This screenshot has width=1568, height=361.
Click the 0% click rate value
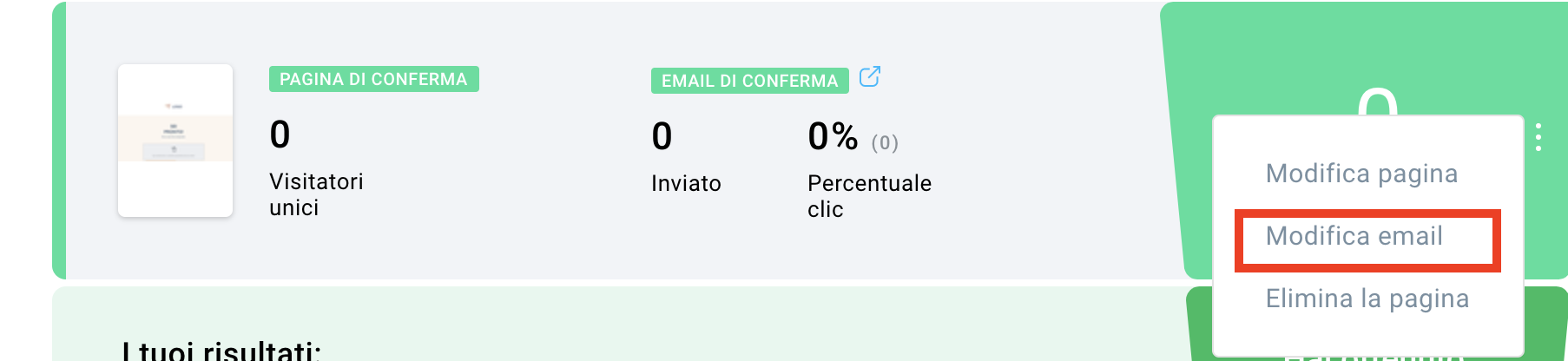(833, 136)
